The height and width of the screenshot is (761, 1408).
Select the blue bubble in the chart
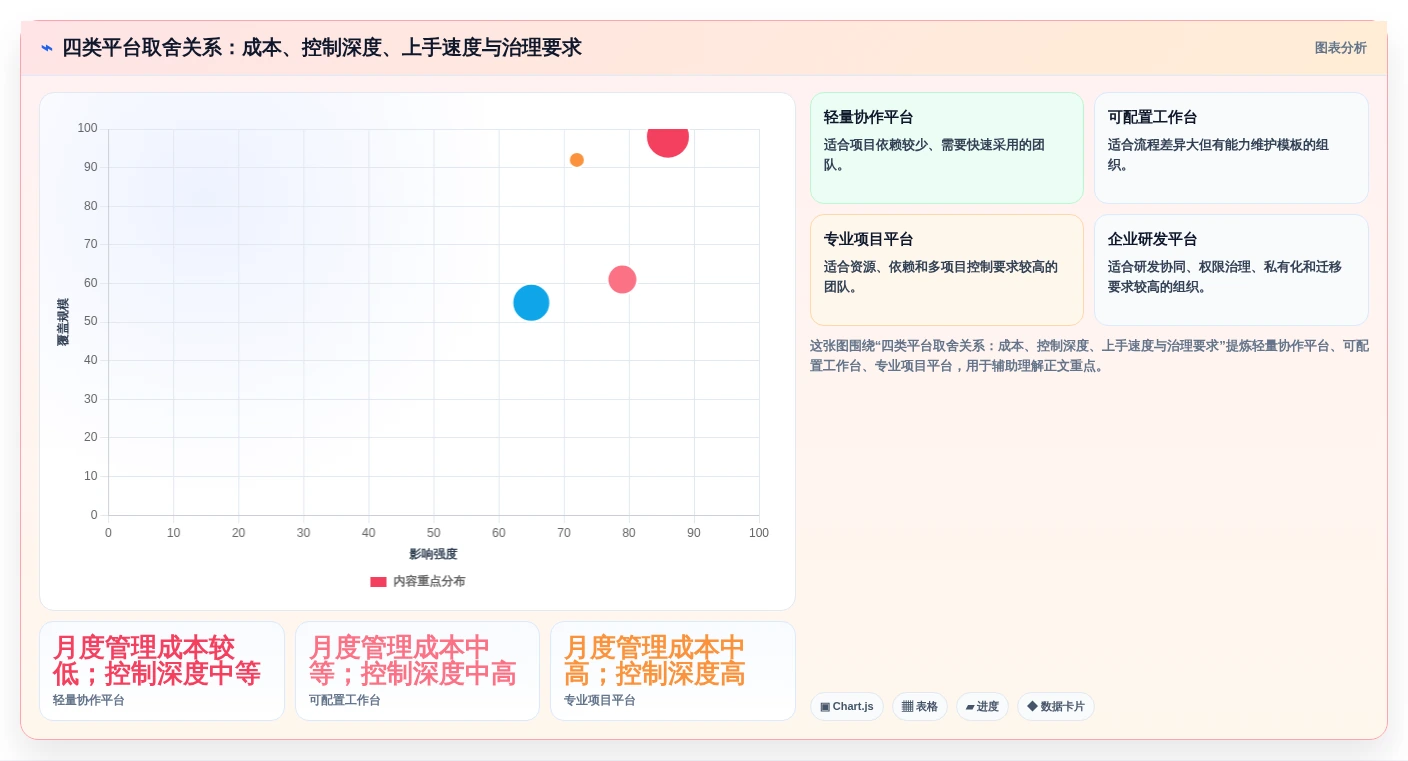(x=531, y=302)
